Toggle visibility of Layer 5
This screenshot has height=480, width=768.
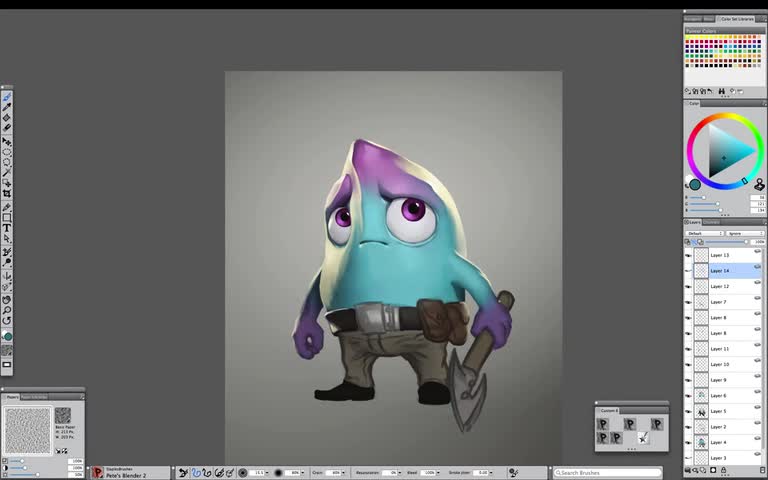[688, 411]
